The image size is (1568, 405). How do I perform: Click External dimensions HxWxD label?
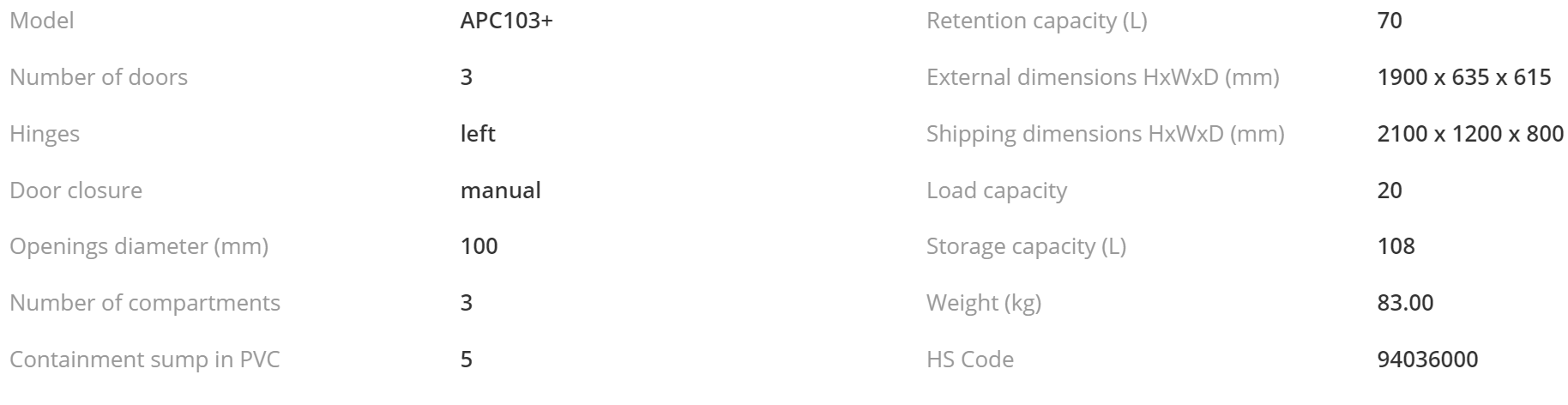pyautogui.click(x=1102, y=77)
